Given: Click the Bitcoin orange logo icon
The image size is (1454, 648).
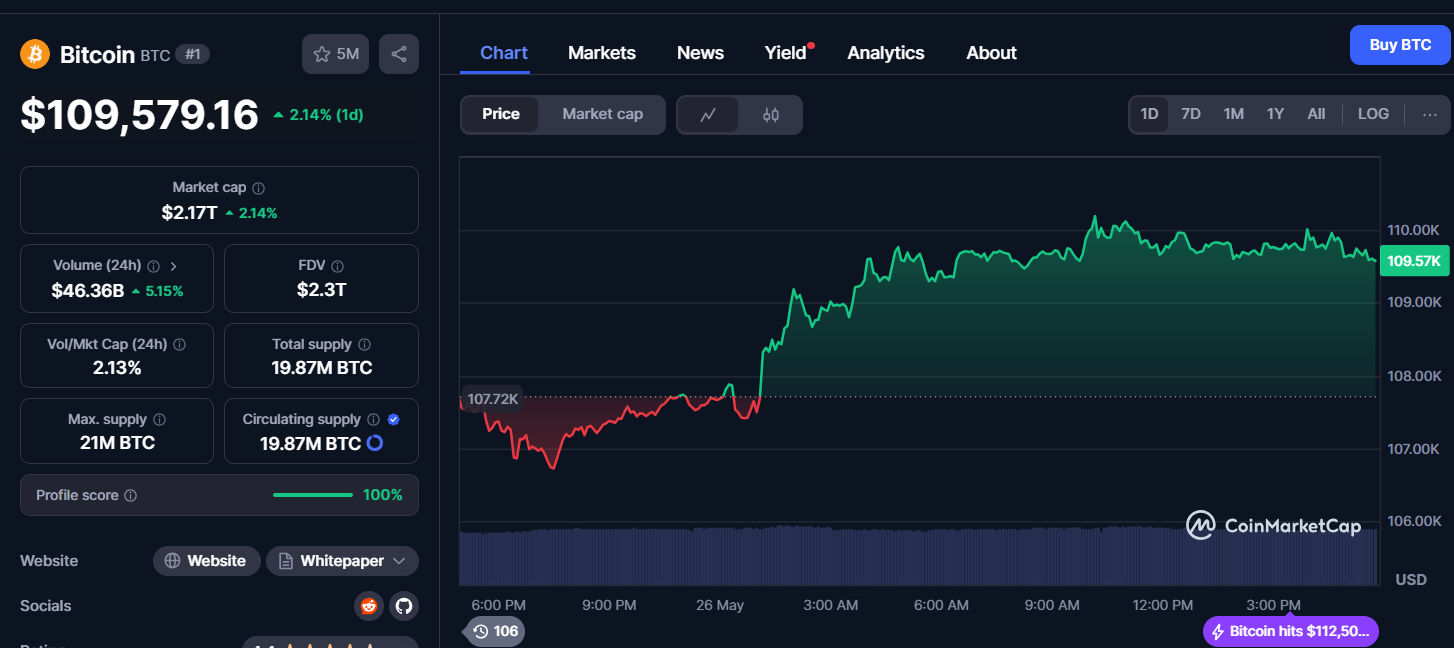Looking at the screenshot, I should click(x=35, y=54).
